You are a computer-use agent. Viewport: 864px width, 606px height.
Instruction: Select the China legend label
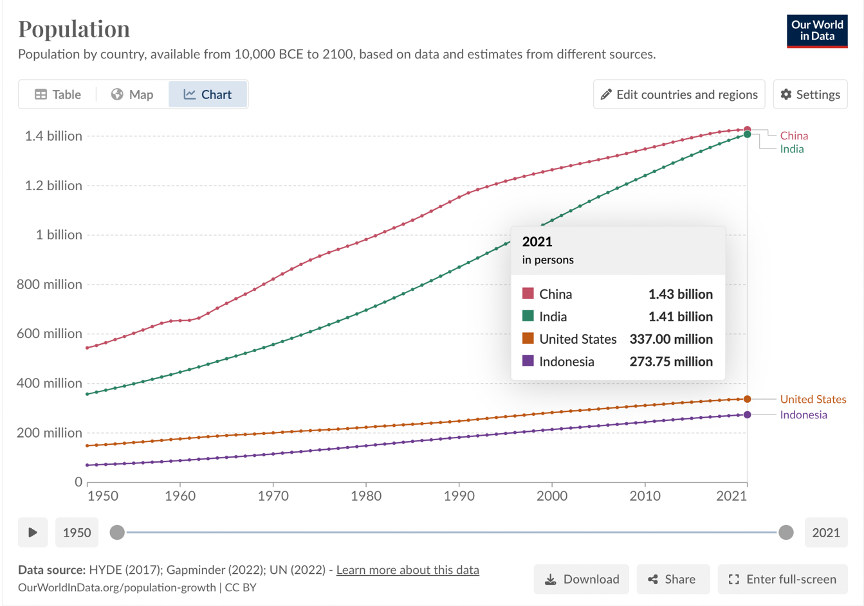pos(794,136)
